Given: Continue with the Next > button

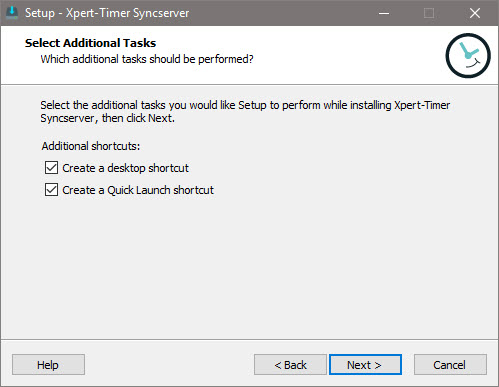Looking at the screenshot, I should coord(365,365).
